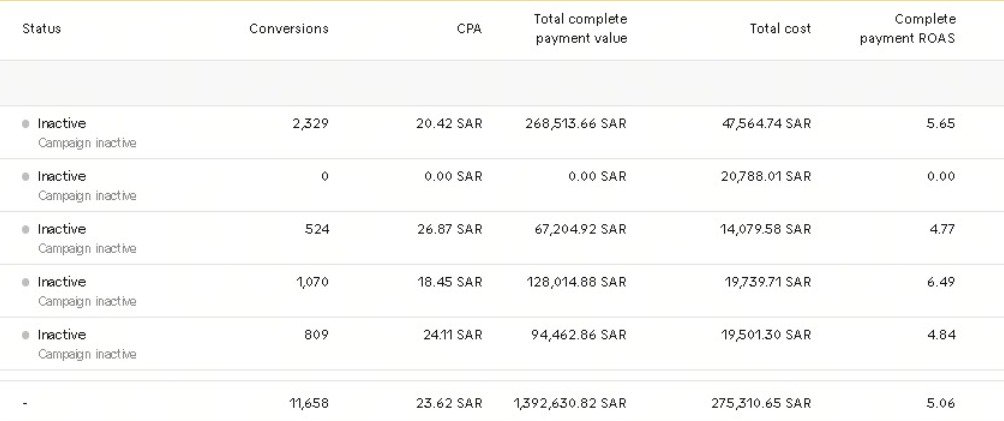Click the Total cost column header
The image size is (1004, 421).
[x=780, y=29]
